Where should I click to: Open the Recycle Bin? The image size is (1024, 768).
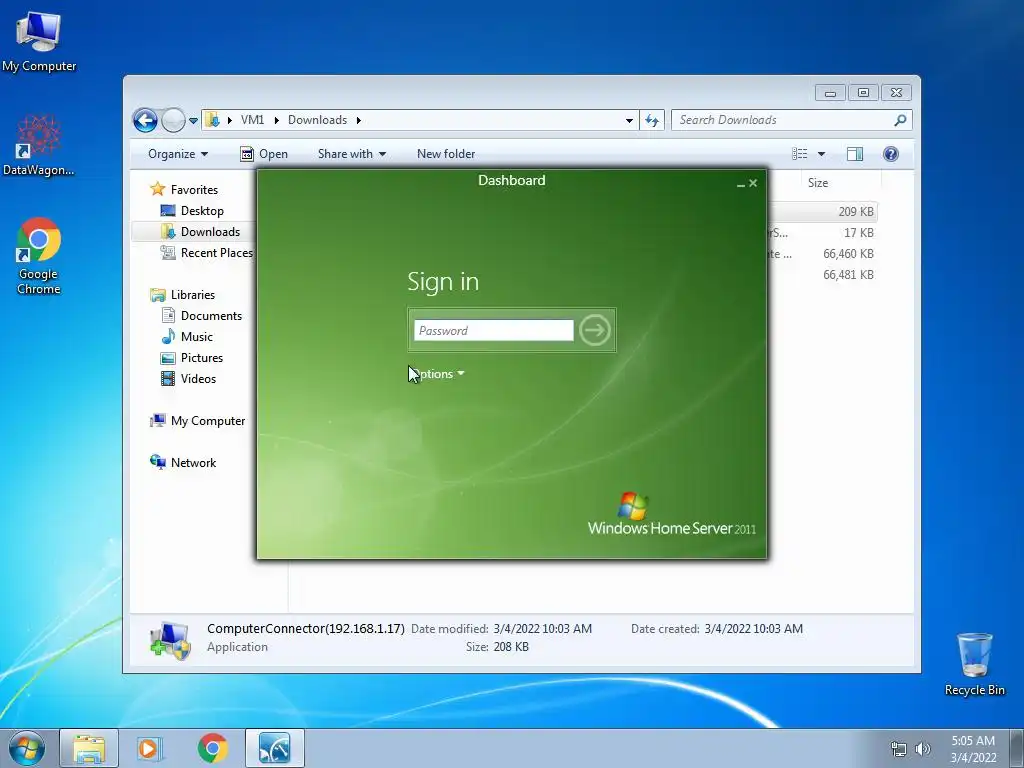point(974,664)
